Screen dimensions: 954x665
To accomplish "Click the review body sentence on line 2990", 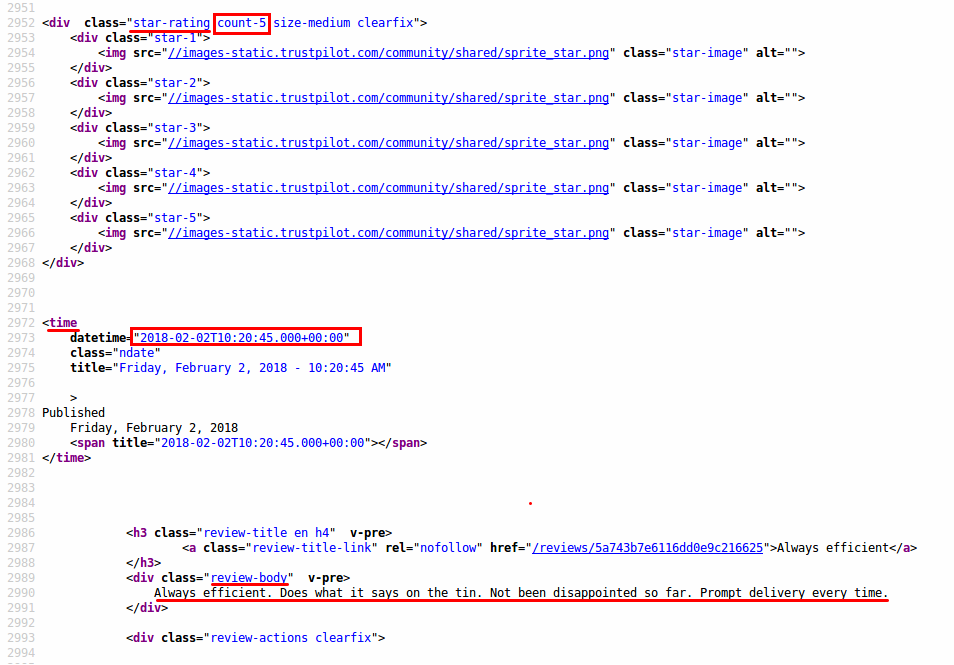I will [x=521, y=593].
